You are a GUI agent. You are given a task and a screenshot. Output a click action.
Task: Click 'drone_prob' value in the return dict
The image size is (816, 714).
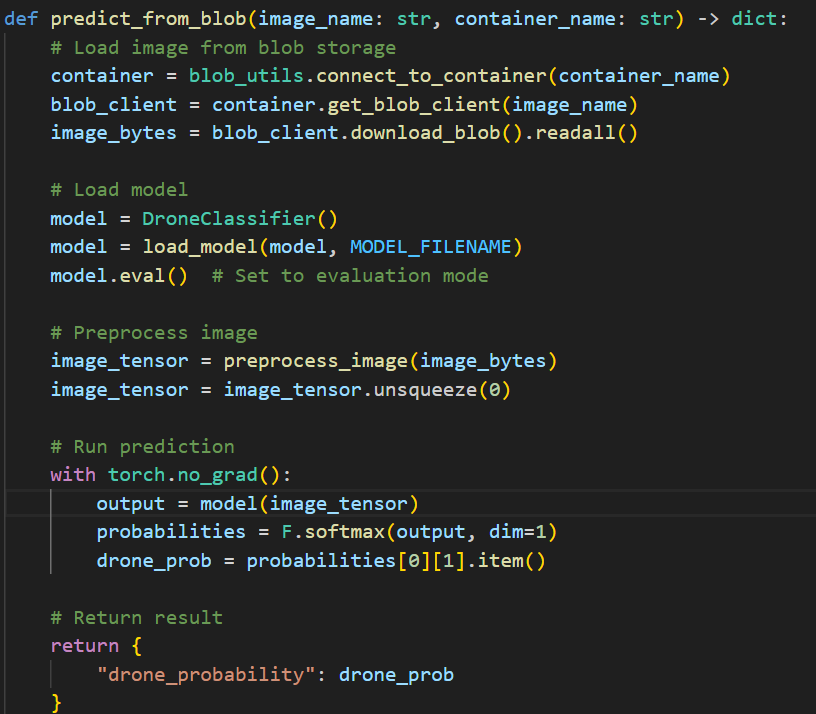(x=397, y=675)
